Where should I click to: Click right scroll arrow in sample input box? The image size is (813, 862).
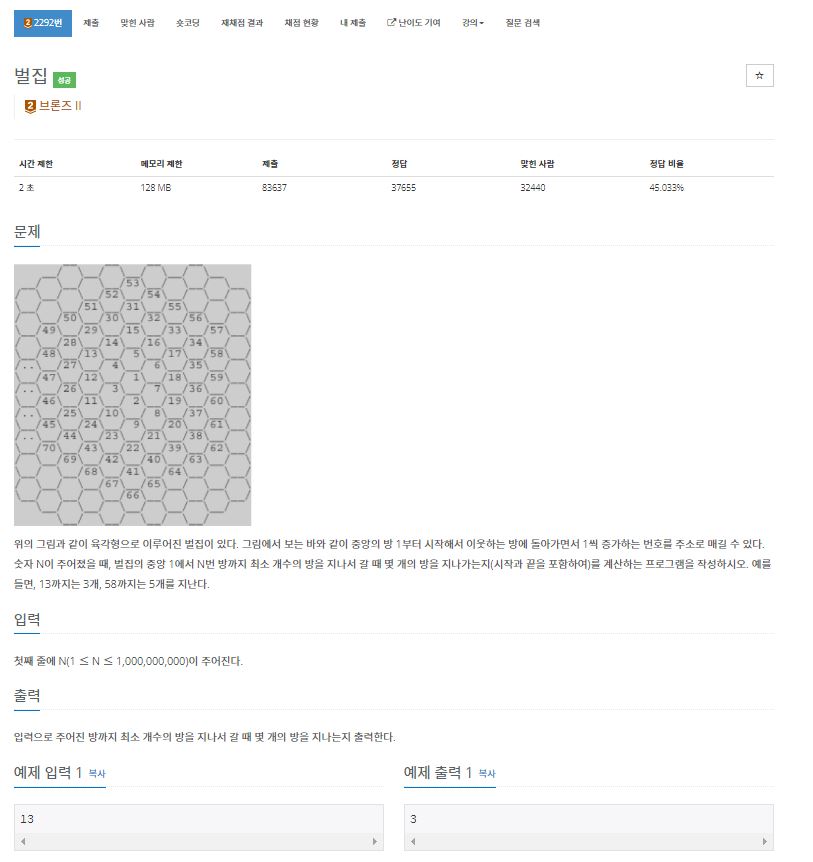(375, 841)
